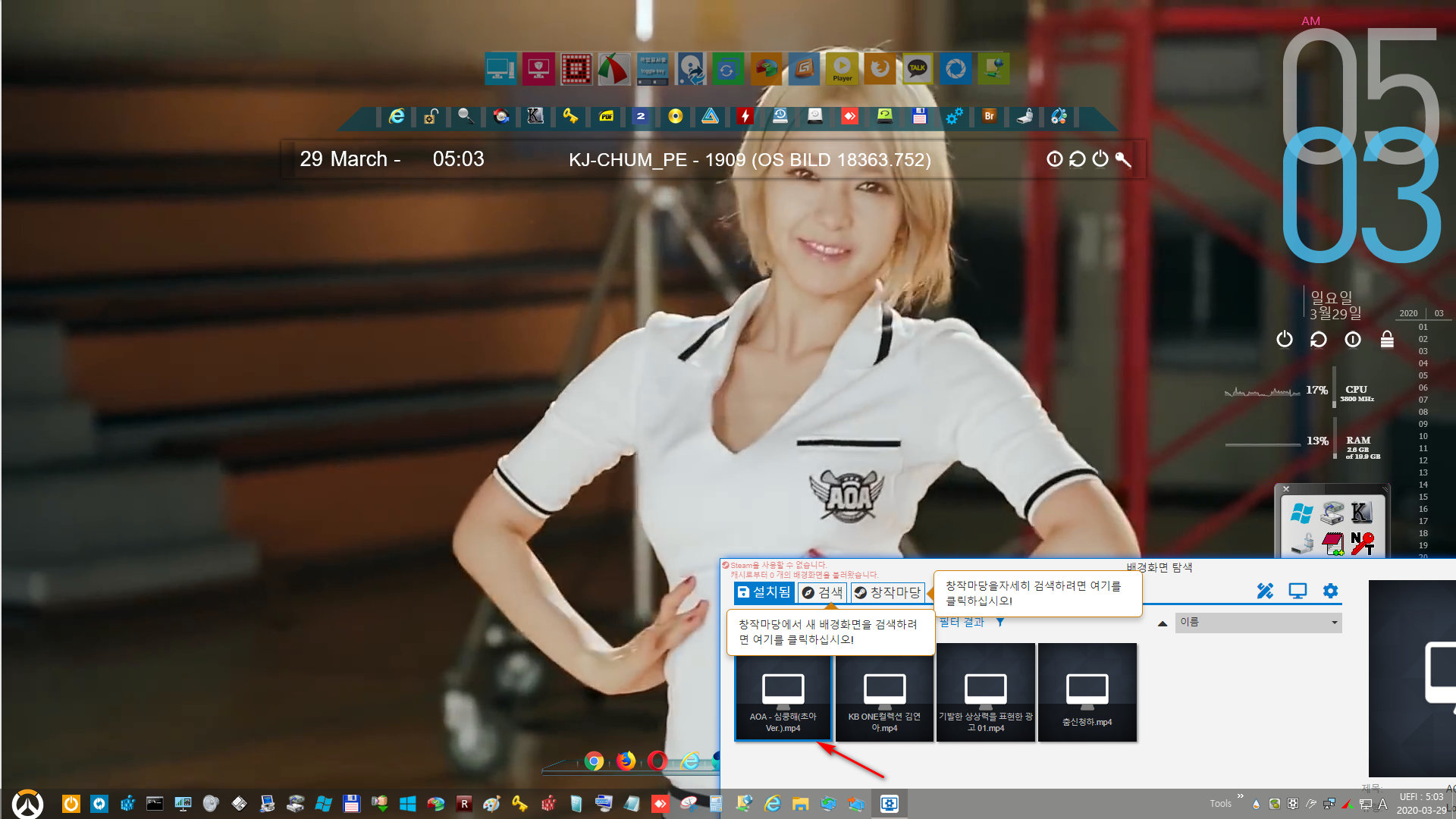This screenshot has height=819, width=1456.
Task: Close the small launcher panel with X
Action: 1286,489
